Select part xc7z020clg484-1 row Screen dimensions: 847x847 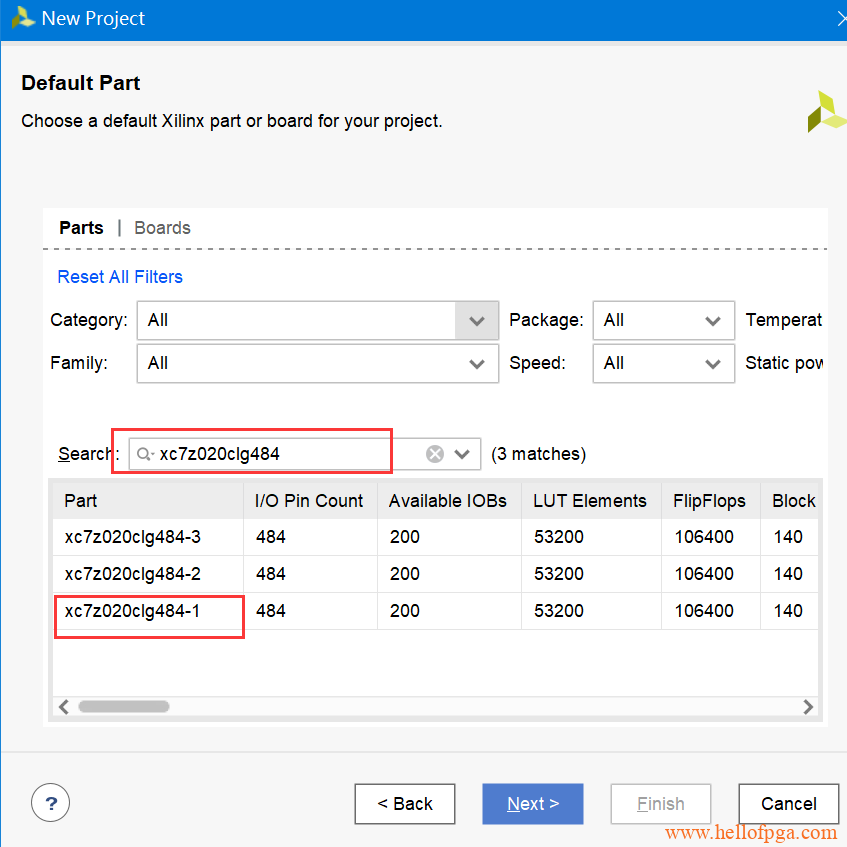435,611
